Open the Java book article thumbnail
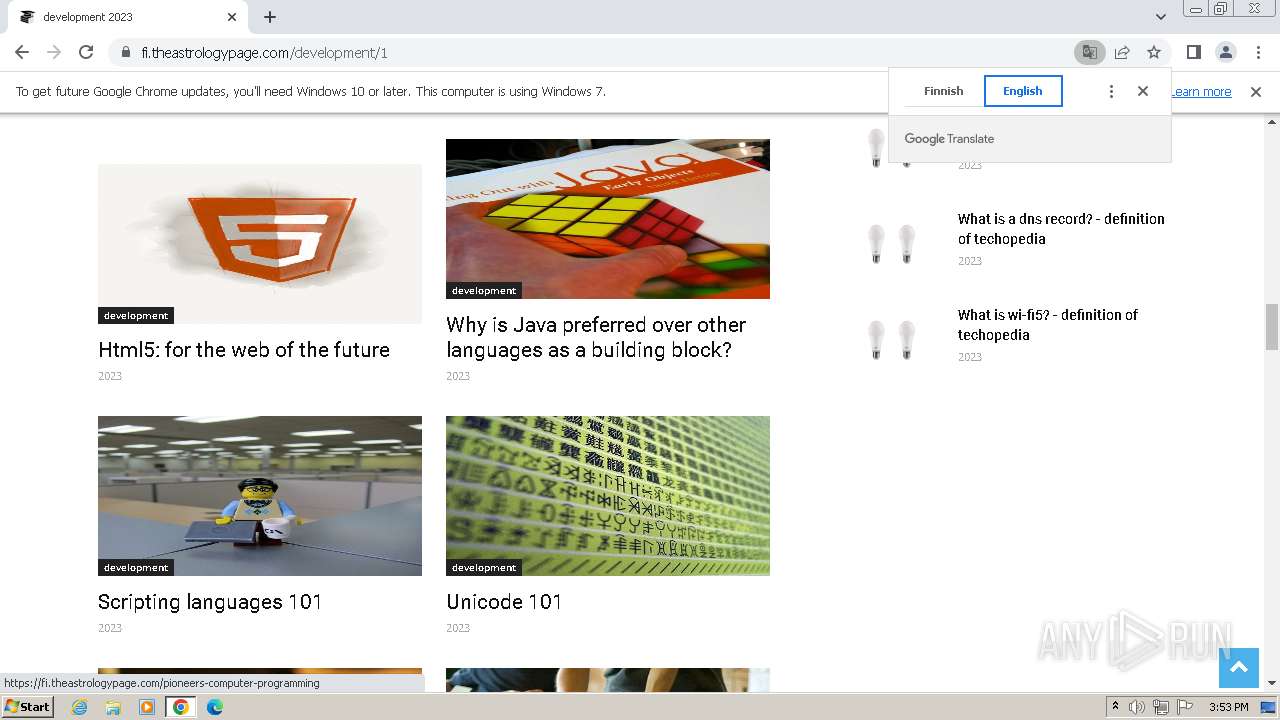The height and width of the screenshot is (720, 1280). (608, 219)
